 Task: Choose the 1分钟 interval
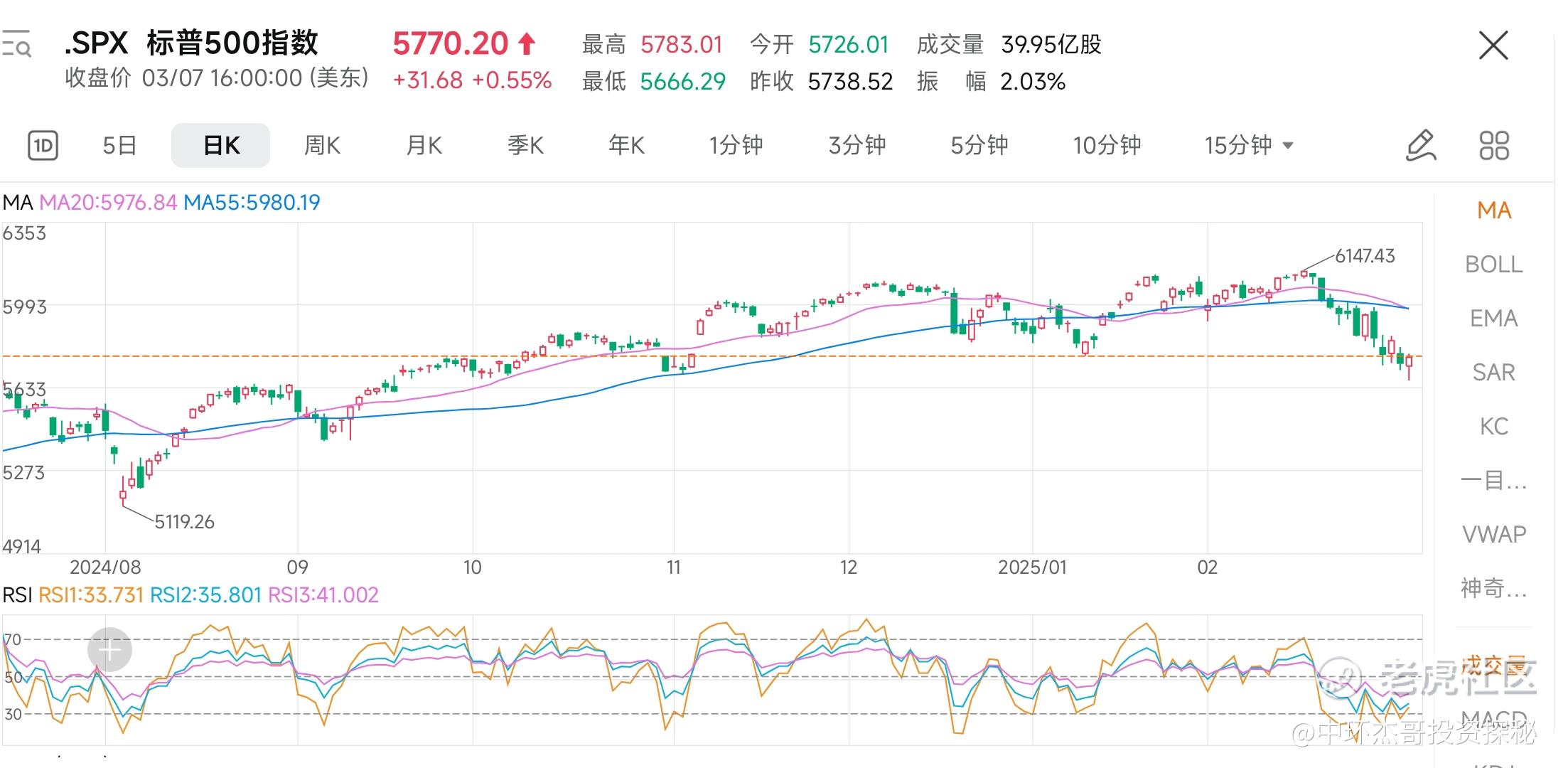[736, 146]
